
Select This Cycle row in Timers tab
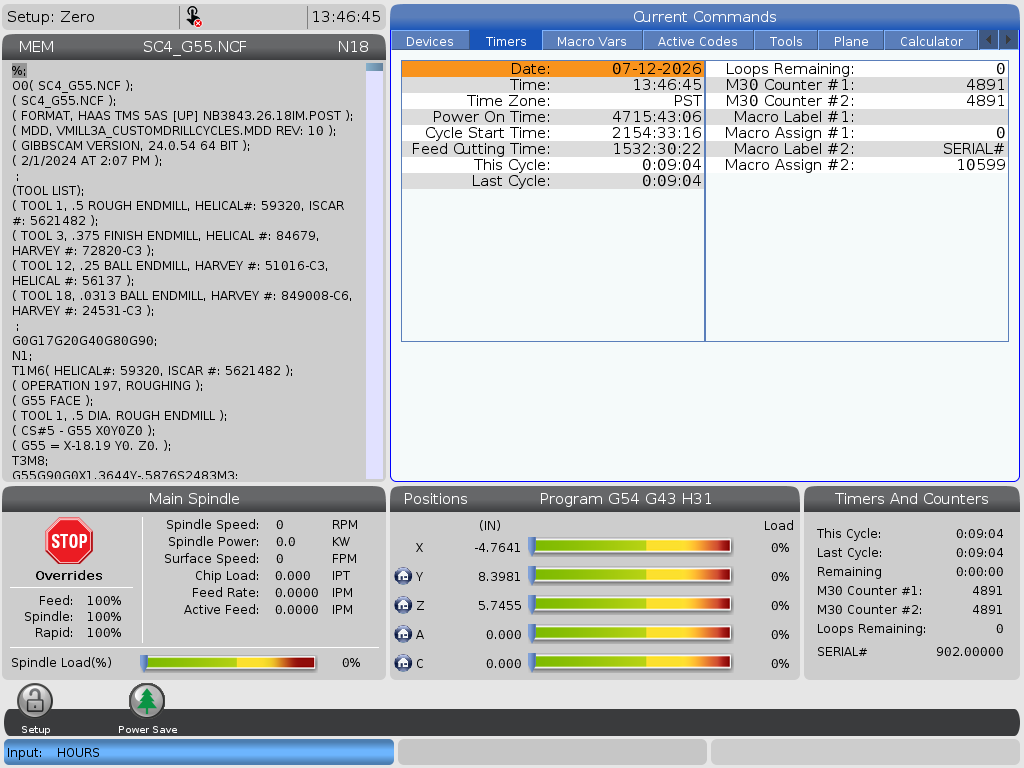click(552, 165)
